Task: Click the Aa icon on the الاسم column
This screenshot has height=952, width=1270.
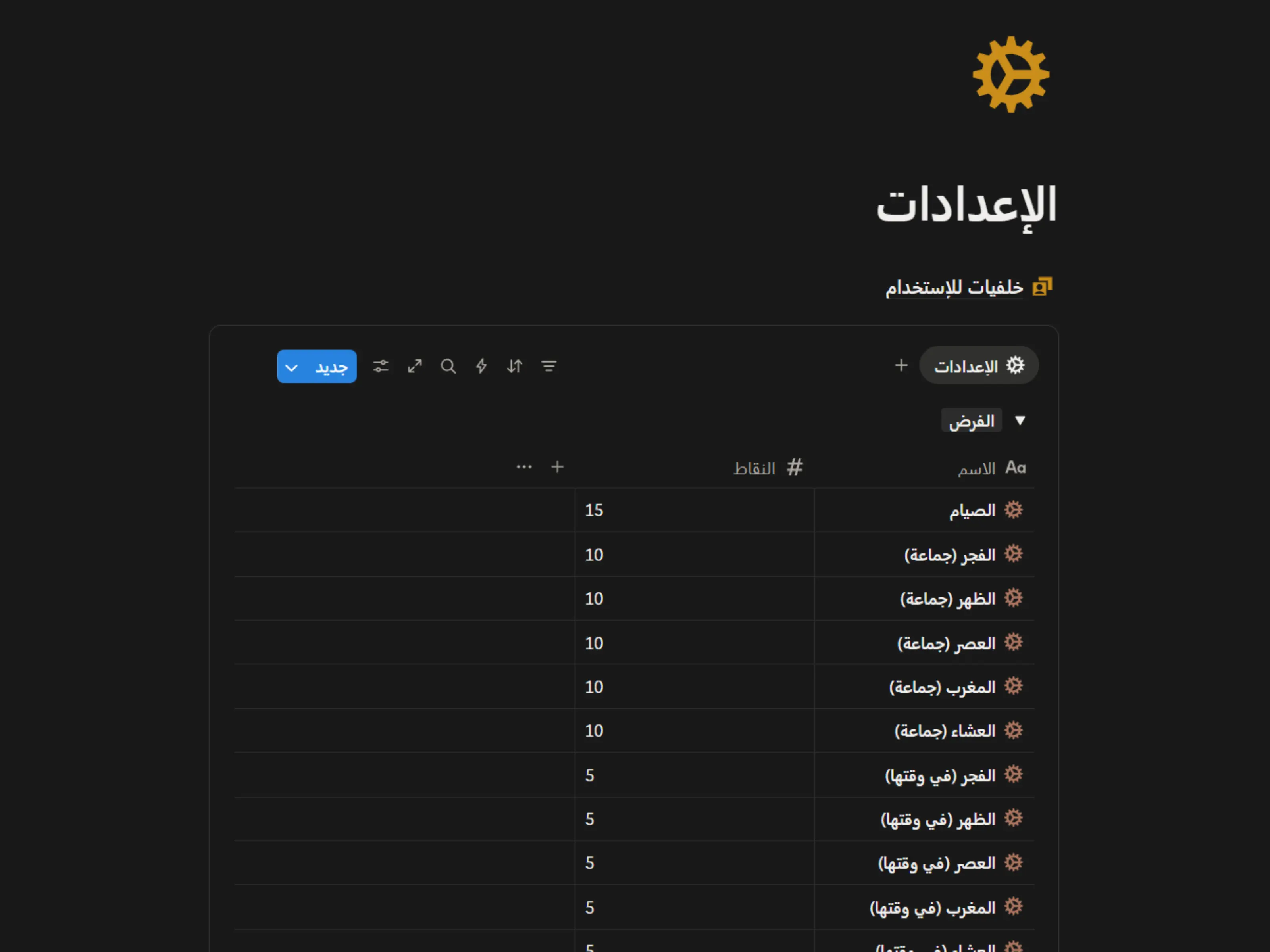Action: click(1016, 467)
